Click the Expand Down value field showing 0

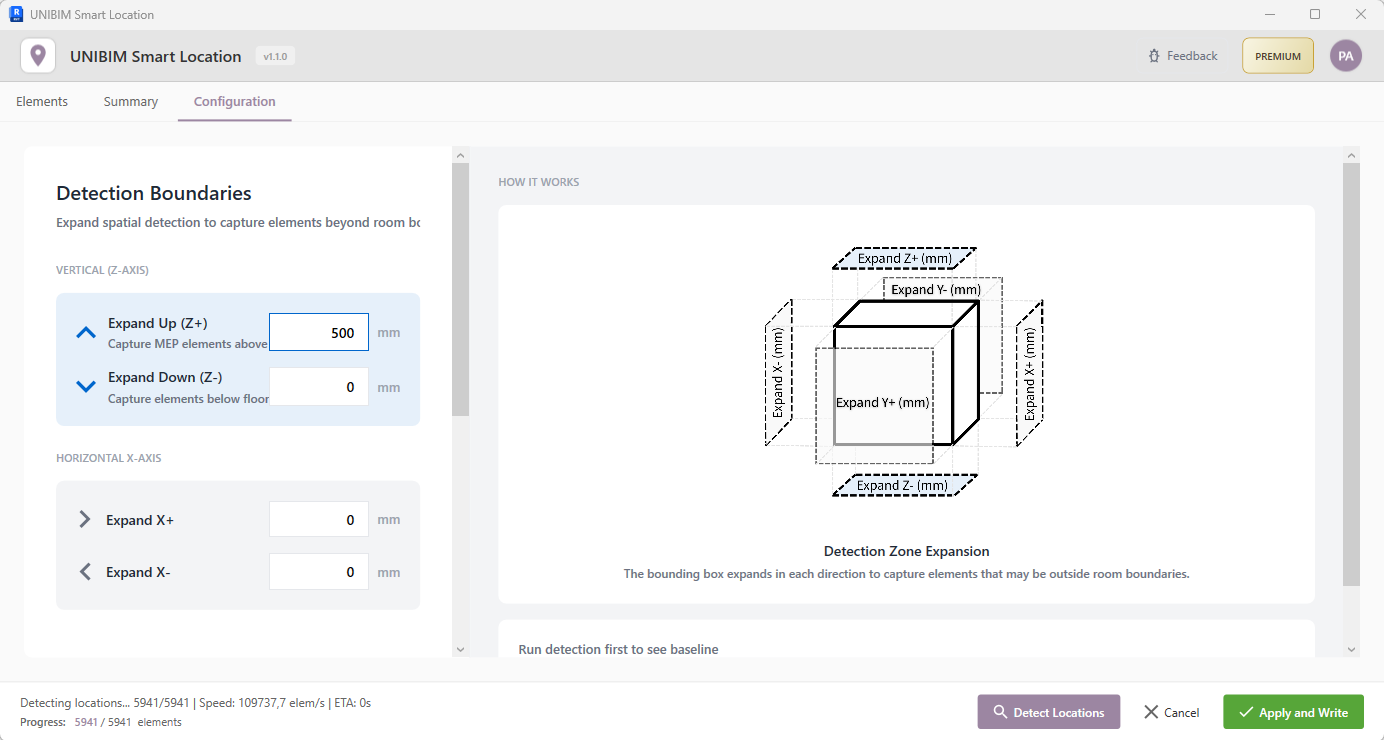pos(319,386)
